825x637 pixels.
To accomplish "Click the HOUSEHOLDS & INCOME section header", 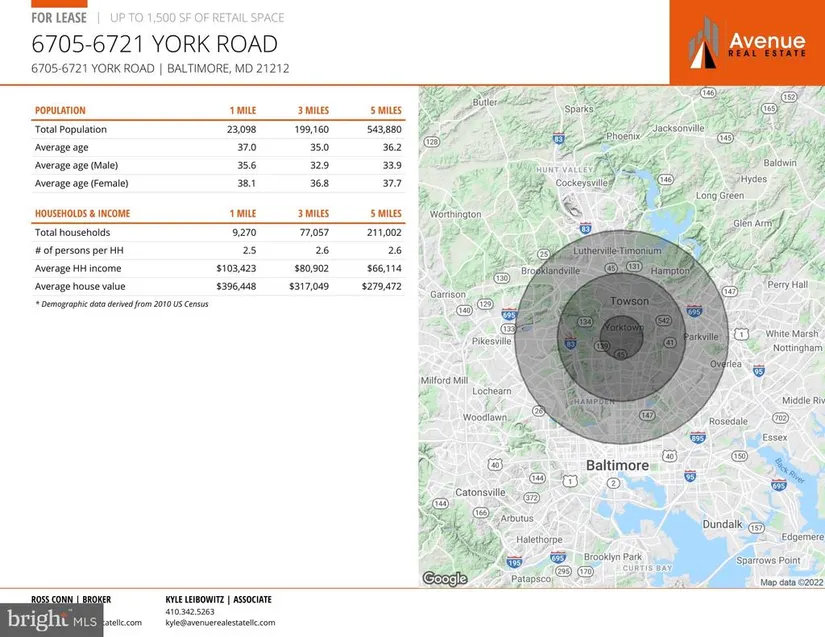I will pyautogui.click(x=82, y=213).
